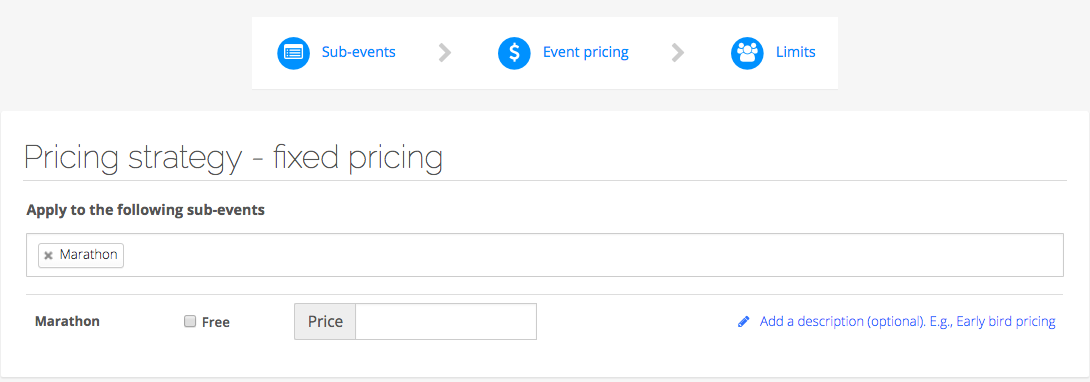Add an optional pricing description
The image size is (1090, 382).
(x=908, y=322)
